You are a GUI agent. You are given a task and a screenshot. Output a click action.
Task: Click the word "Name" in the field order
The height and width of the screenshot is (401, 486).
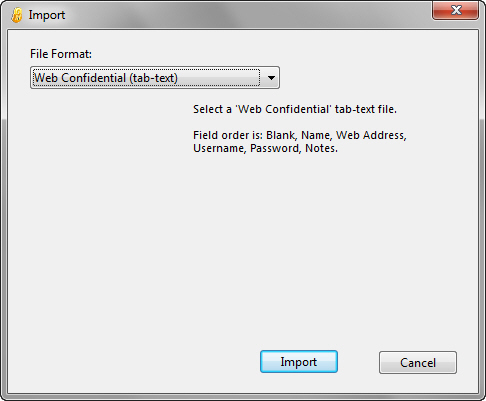click(x=315, y=135)
